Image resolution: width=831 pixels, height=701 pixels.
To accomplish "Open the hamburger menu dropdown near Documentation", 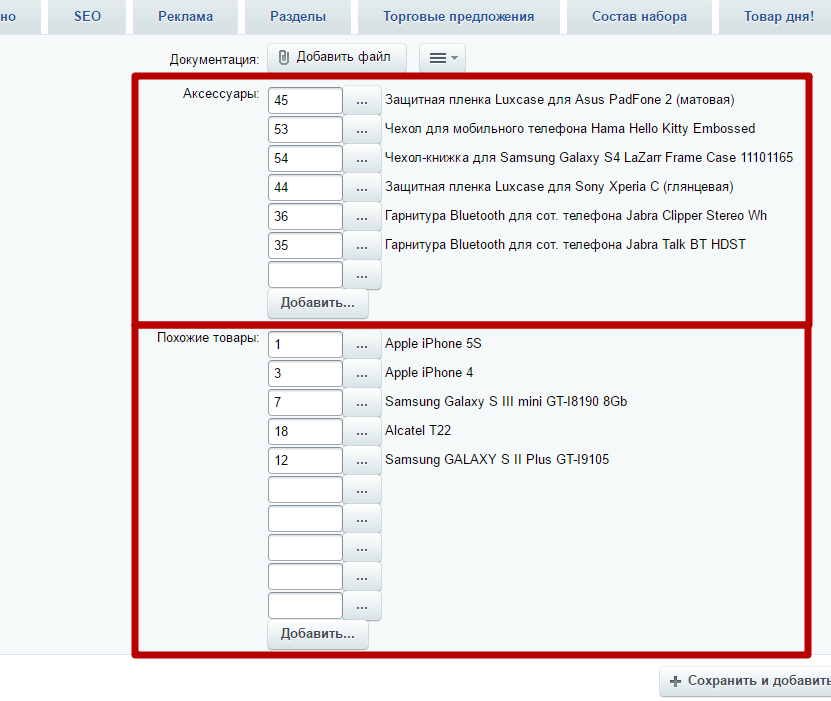I will coord(442,58).
